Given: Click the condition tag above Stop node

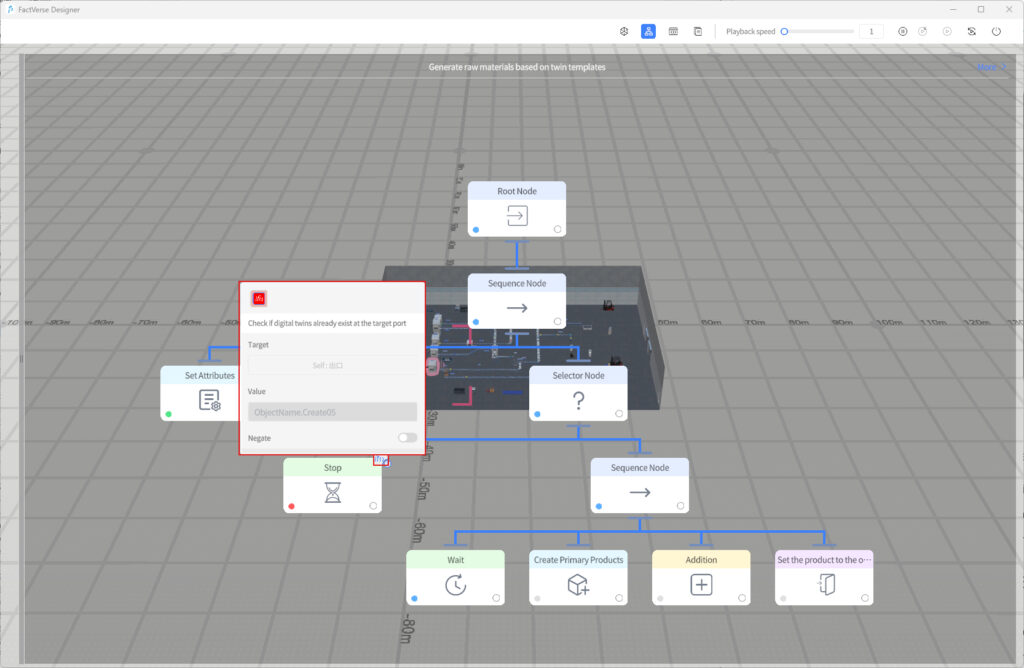Looking at the screenshot, I should (381, 460).
